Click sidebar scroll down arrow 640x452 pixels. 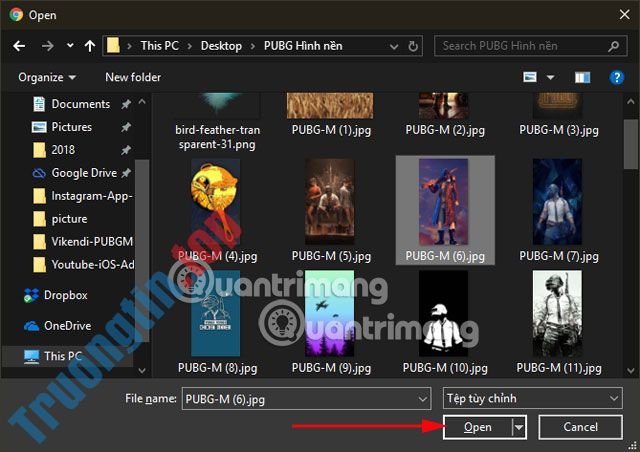142,370
